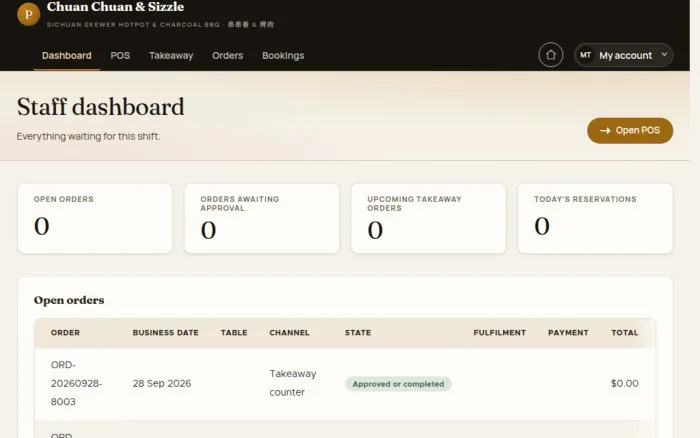This screenshot has height=438, width=700.
Task: Click the Open POS button
Action: tap(630, 130)
